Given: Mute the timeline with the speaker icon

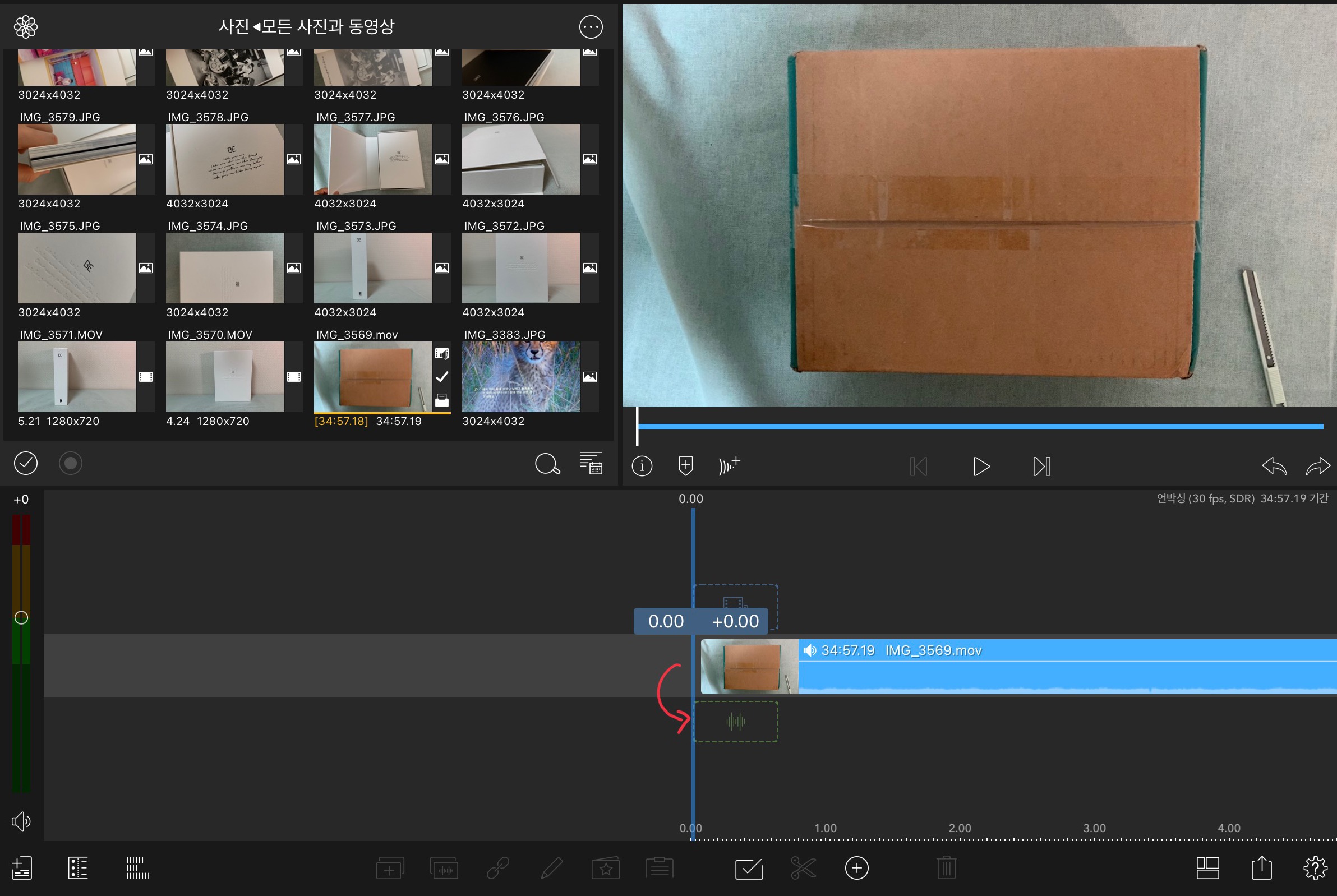Looking at the screenshot, I should (x=21, y=821).
